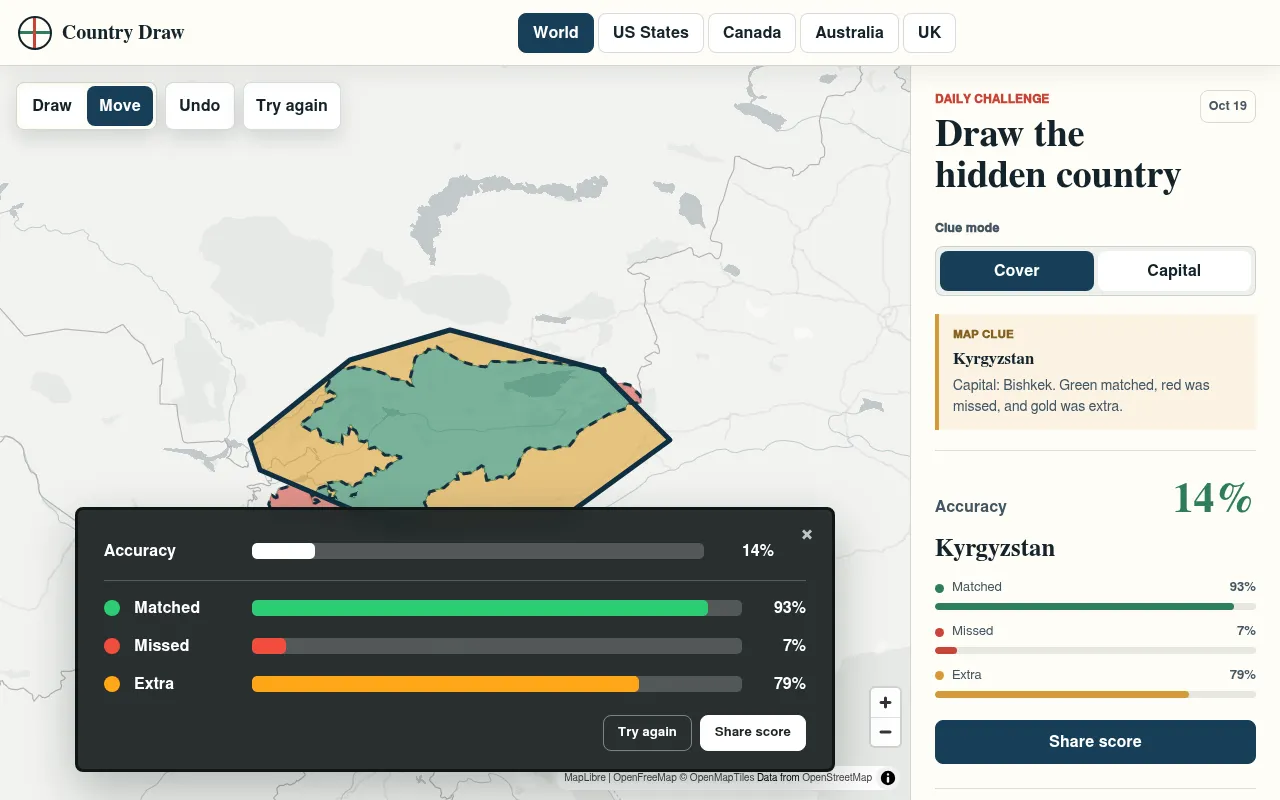Click Share score in the sidebar
Screen dimensions: 1280x800
[x=1095, y=742]
